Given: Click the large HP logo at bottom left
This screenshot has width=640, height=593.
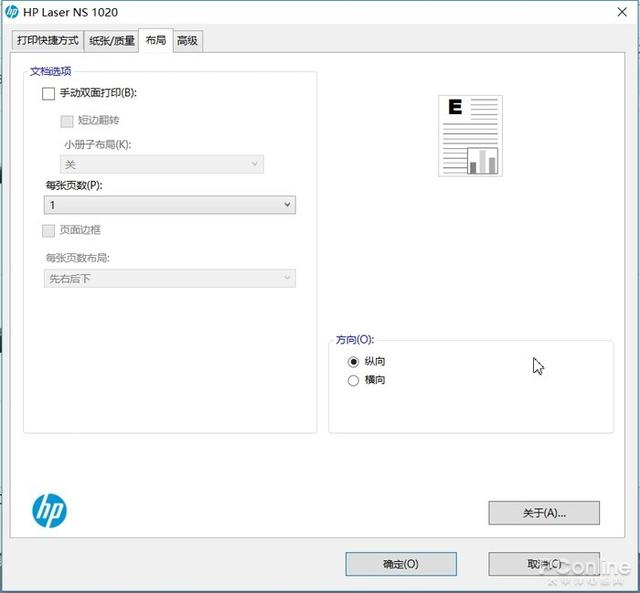Looking at the screenshot, I should tap(49, 511).
